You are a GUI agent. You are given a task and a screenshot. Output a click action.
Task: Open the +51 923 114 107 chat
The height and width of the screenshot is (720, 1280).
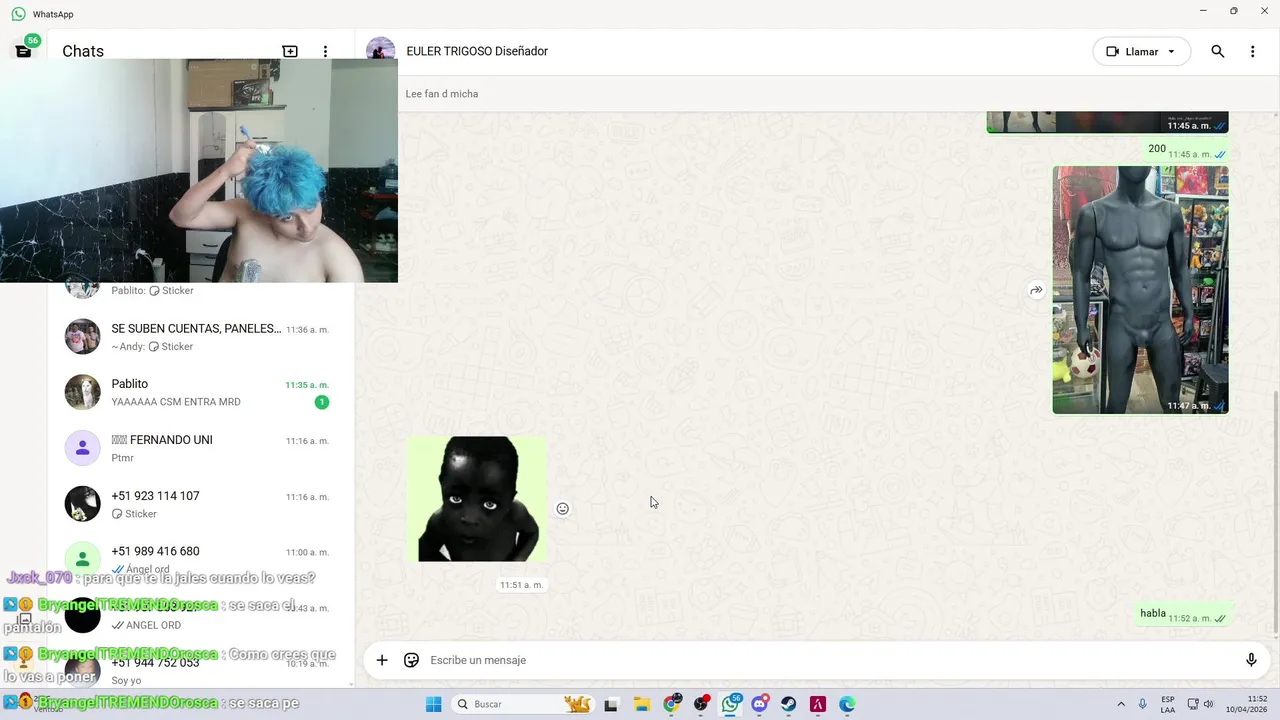click(200, 504)
